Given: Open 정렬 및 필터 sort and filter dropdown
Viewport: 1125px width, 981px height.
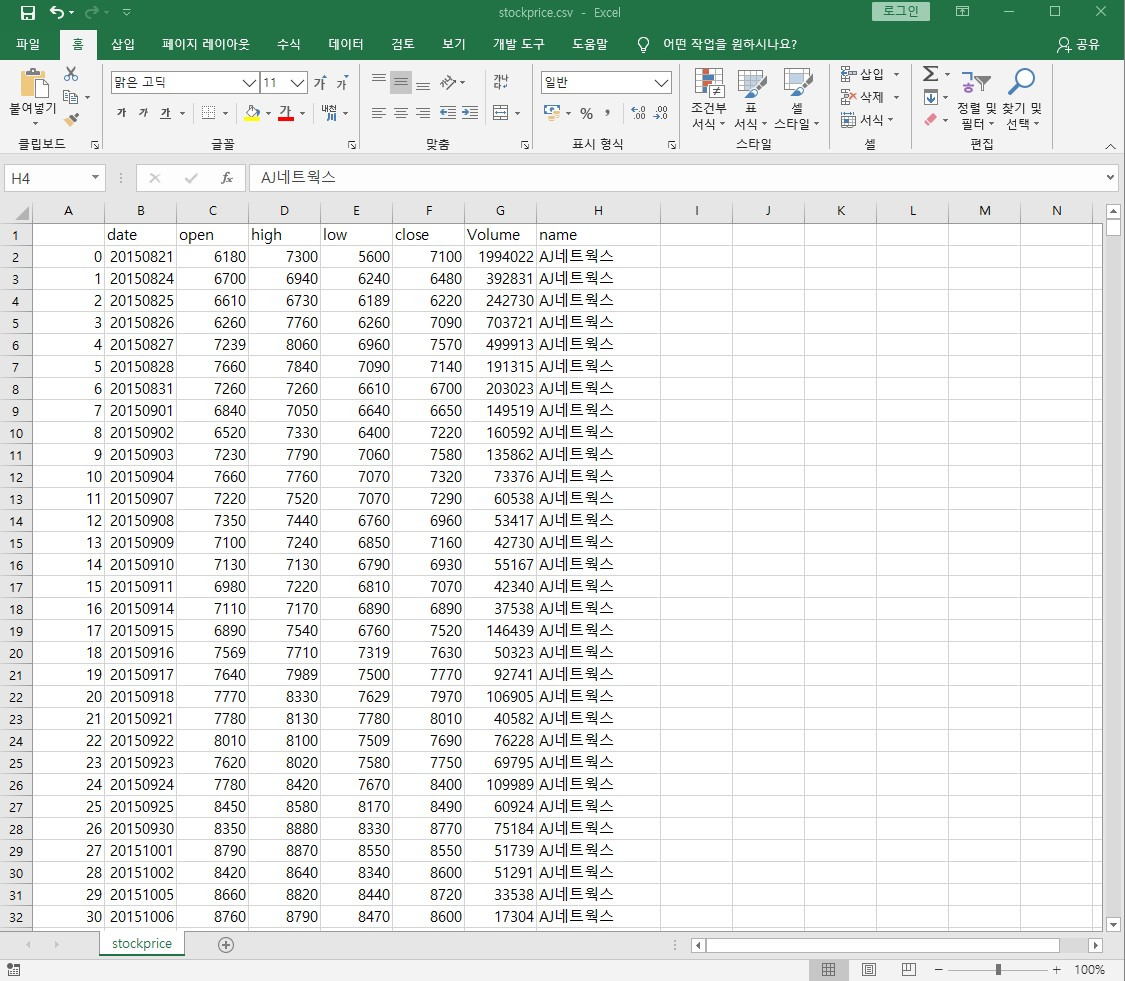Looking at the screenshot, I should pos(976,99).
